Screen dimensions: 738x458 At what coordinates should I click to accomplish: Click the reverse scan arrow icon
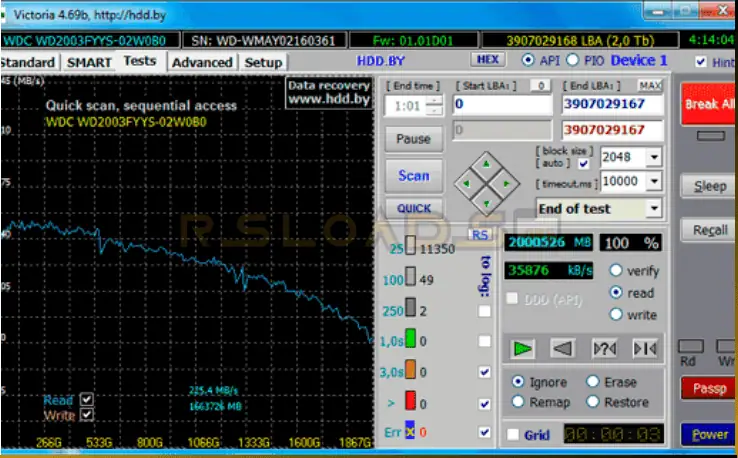563,348
